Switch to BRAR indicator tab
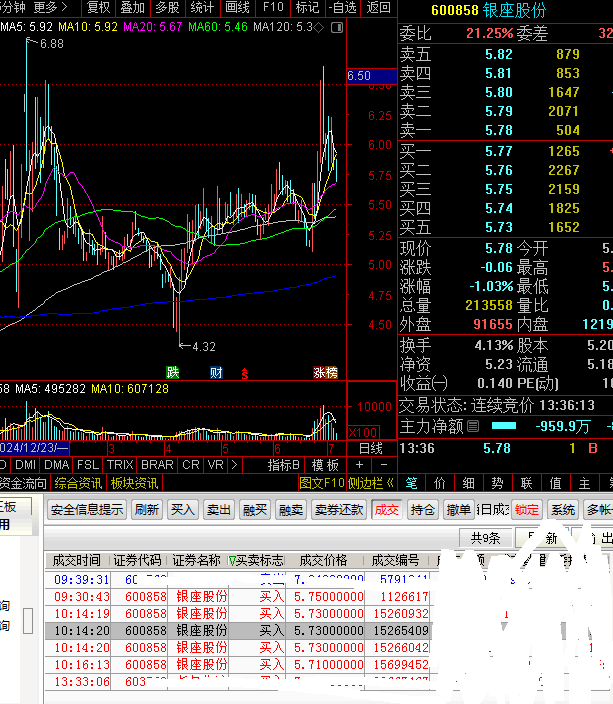613x704 pixels. [x=157, y=465]
